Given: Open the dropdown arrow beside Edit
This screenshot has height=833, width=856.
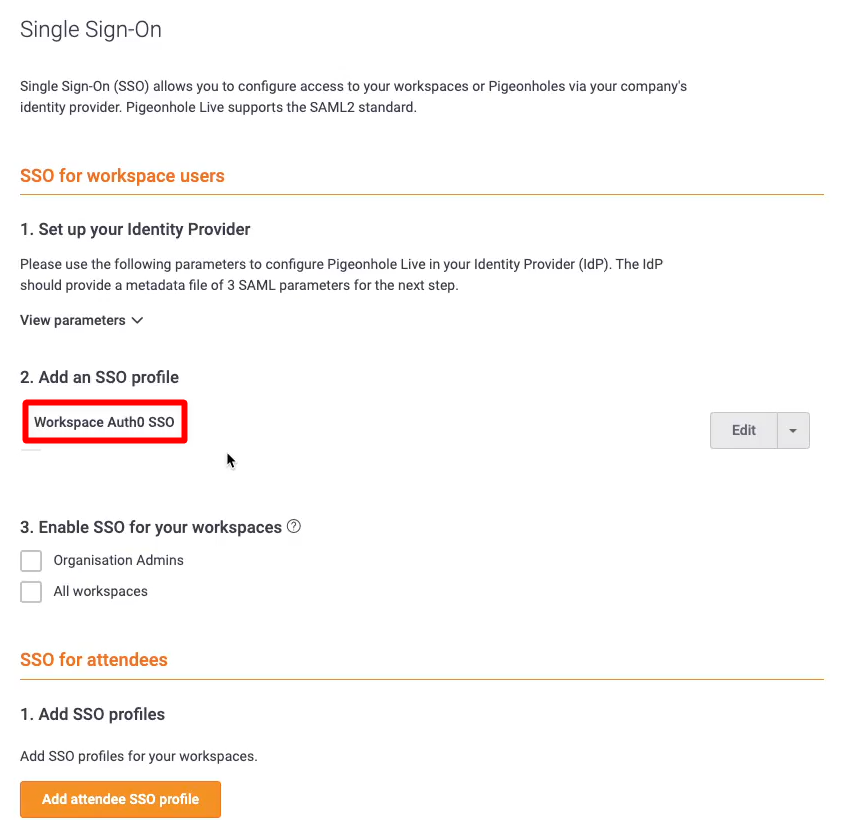Looking at the screenshot, I should [793, 430].
